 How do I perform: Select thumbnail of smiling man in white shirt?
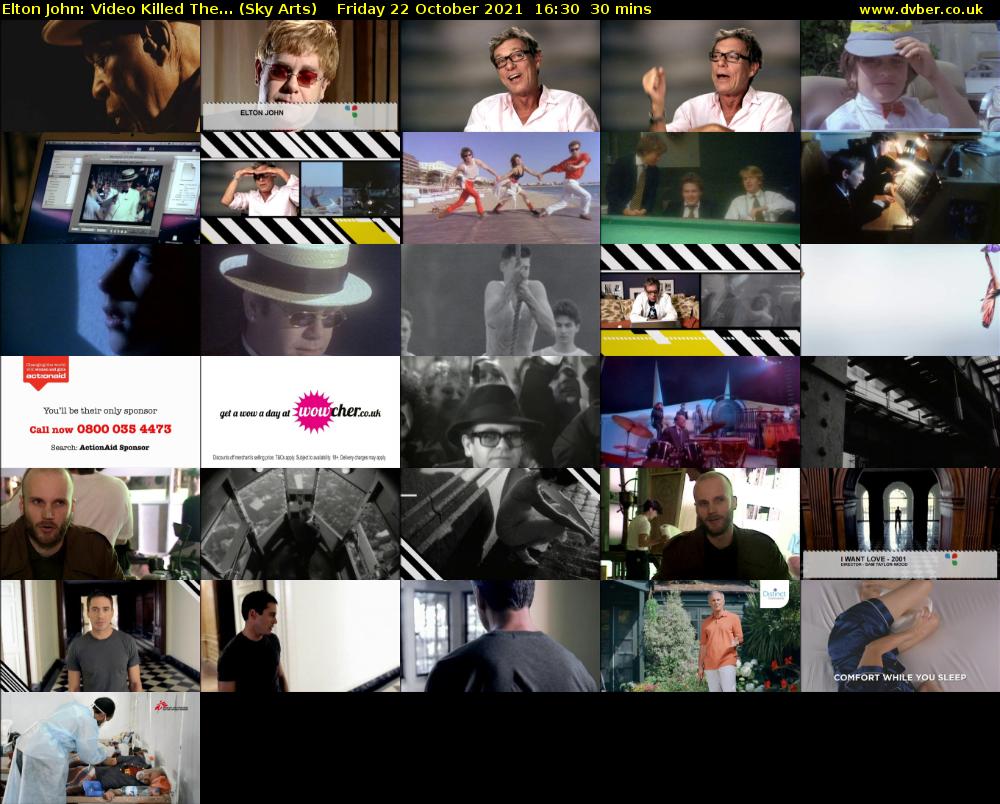click(x=500, y=76)
